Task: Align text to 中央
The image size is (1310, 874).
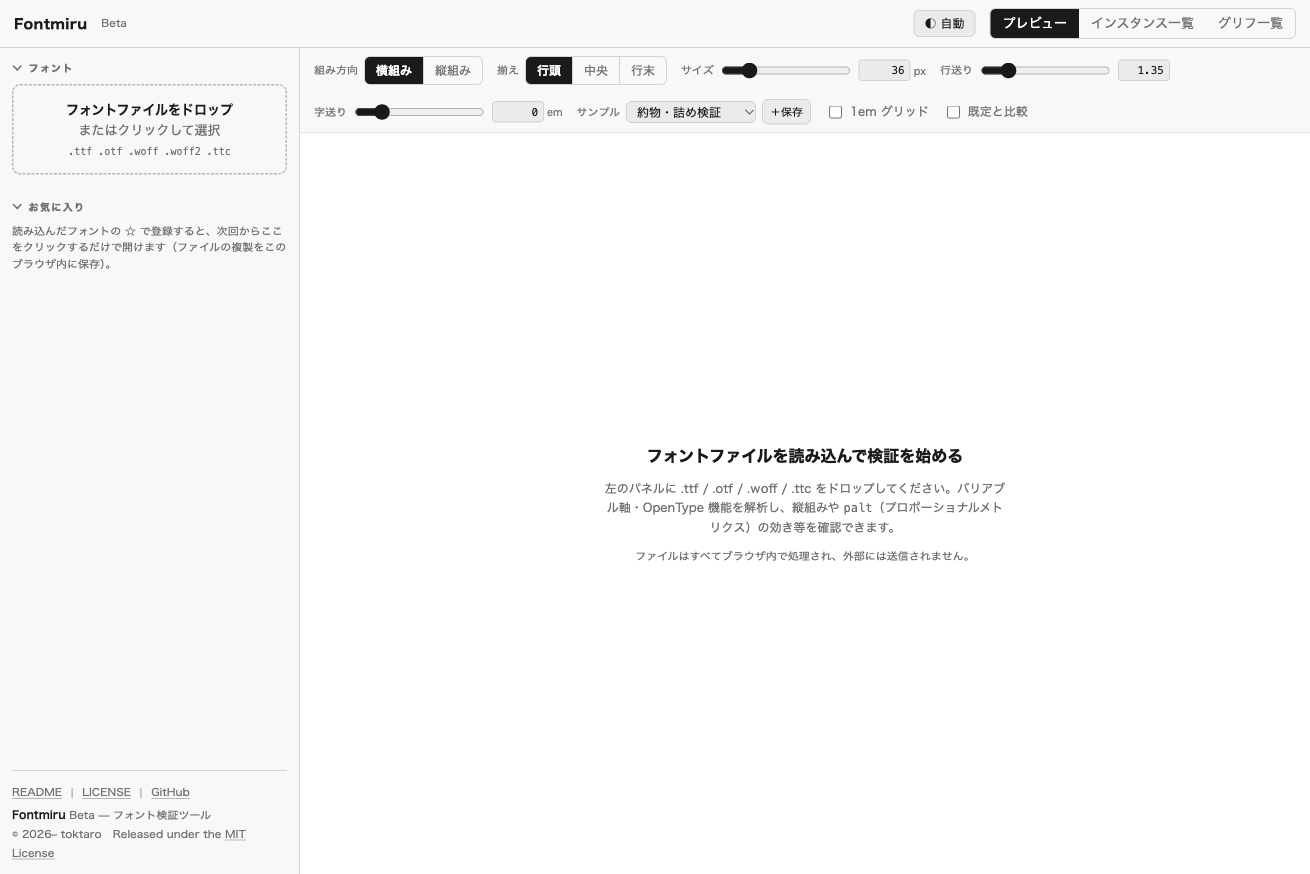Action: click(596, 70)
